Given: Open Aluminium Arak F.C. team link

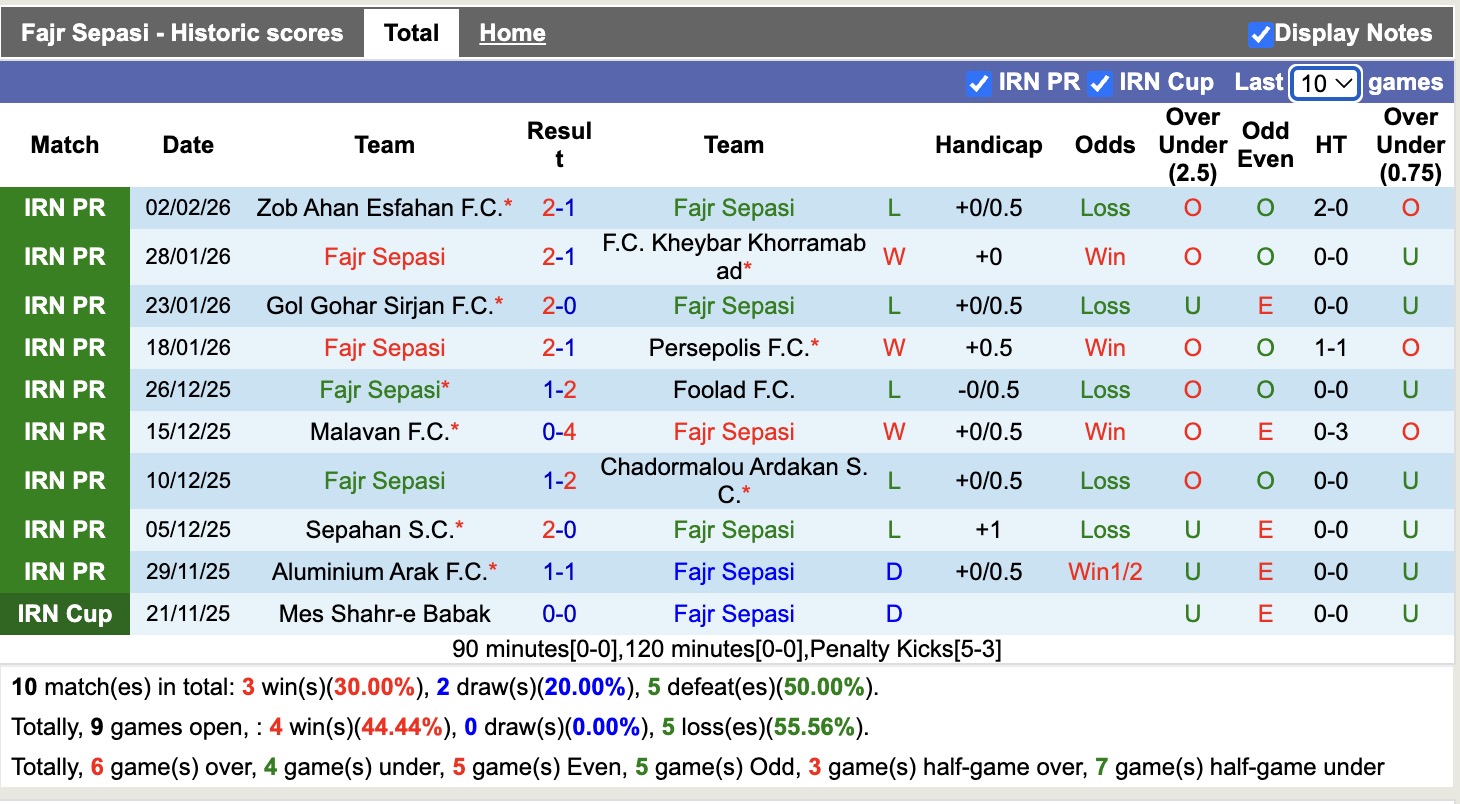Looking at the screenshot, I should tap(380, 572).
